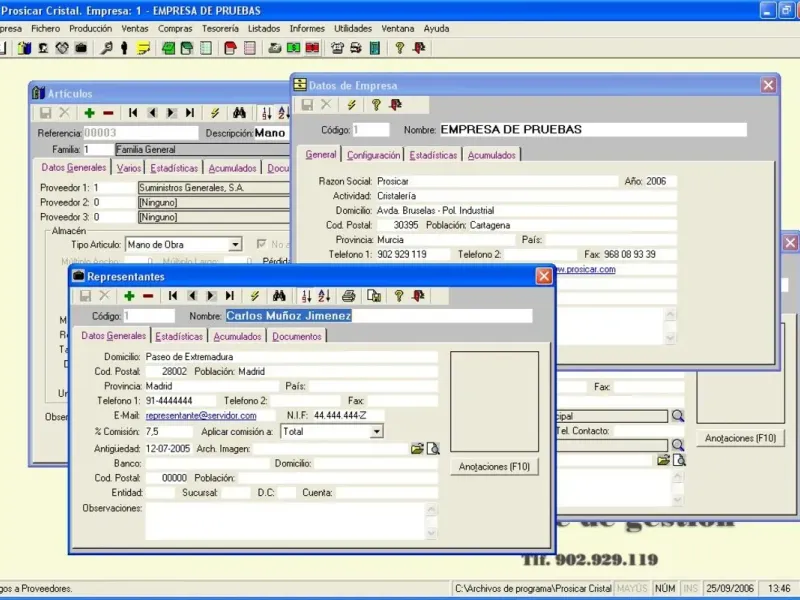Viewport: 800px width, 600px height.
Task: Toggle the checkbox next to Tipo Artículo dropdown
Action: pos(262,244)
